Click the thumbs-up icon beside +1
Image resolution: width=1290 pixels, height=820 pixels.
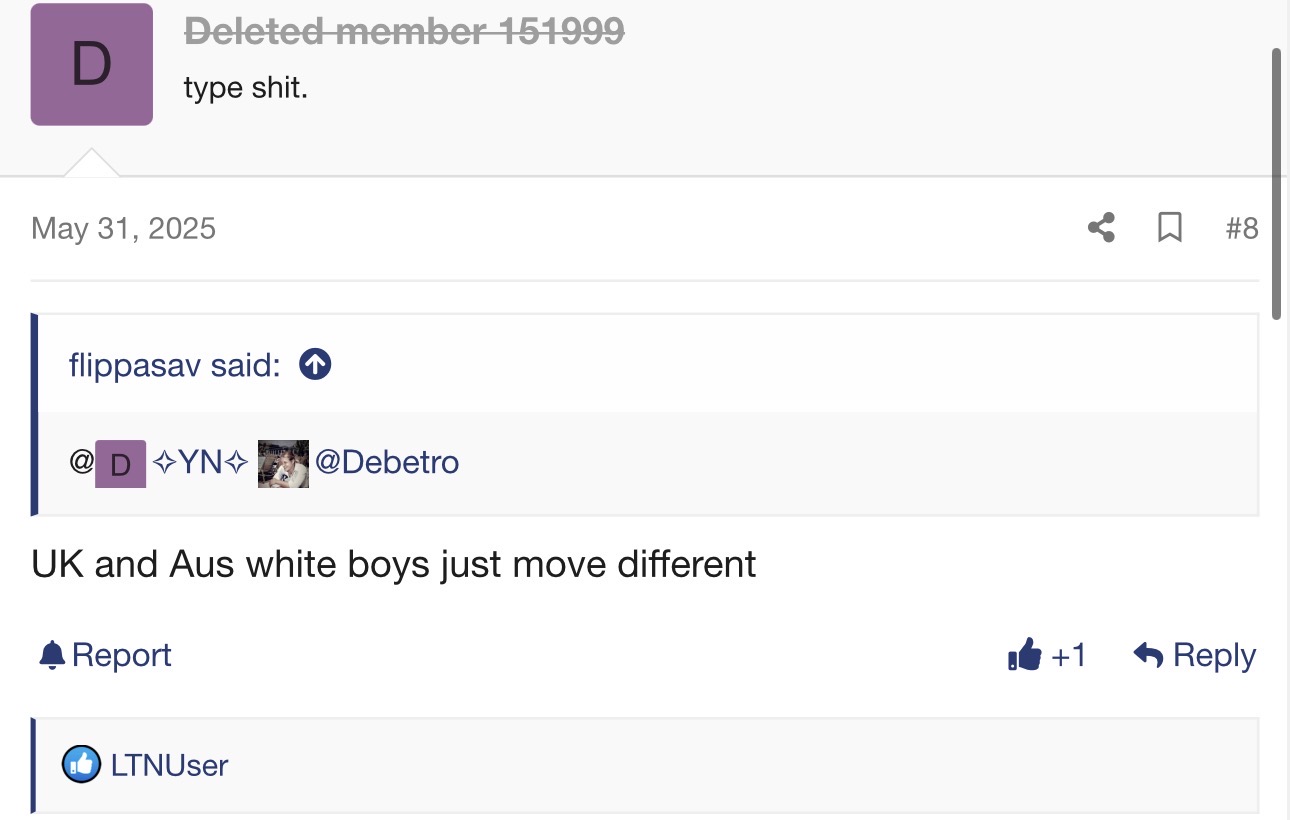[x=1025, y=656]
